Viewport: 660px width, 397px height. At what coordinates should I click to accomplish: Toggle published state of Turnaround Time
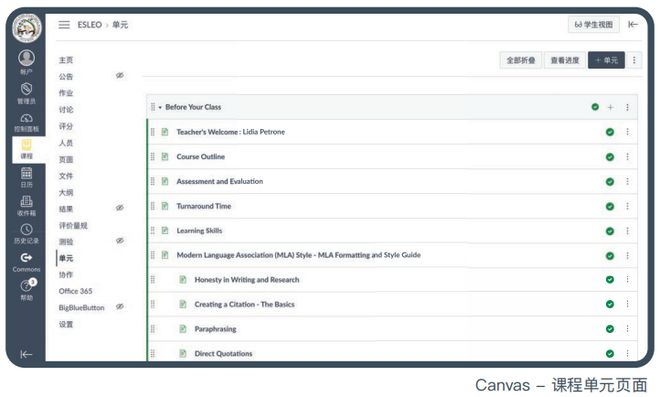(610, 206)
